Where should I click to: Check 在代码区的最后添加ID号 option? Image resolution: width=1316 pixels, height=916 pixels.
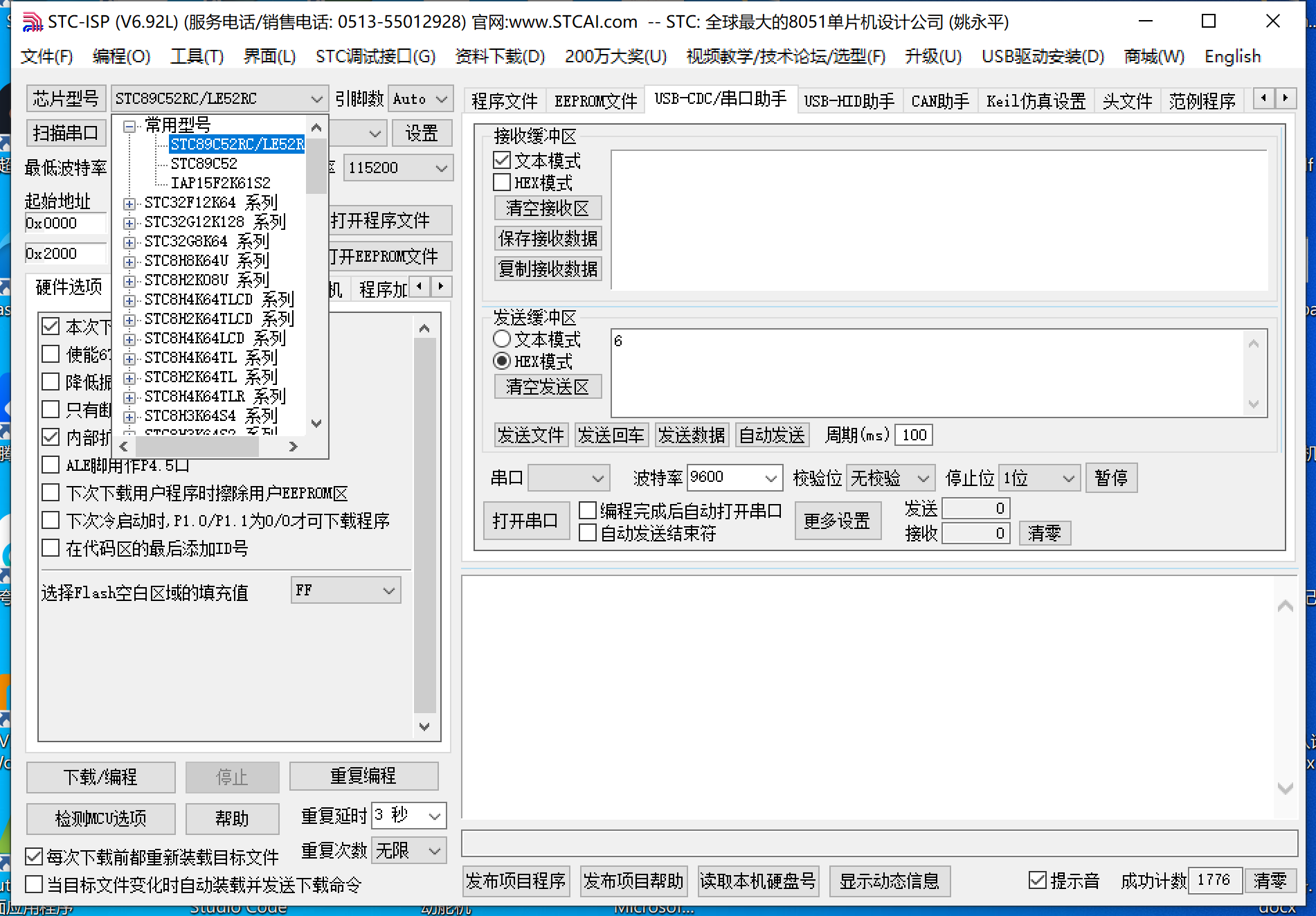pyautogui.click(x=51, y=548)
